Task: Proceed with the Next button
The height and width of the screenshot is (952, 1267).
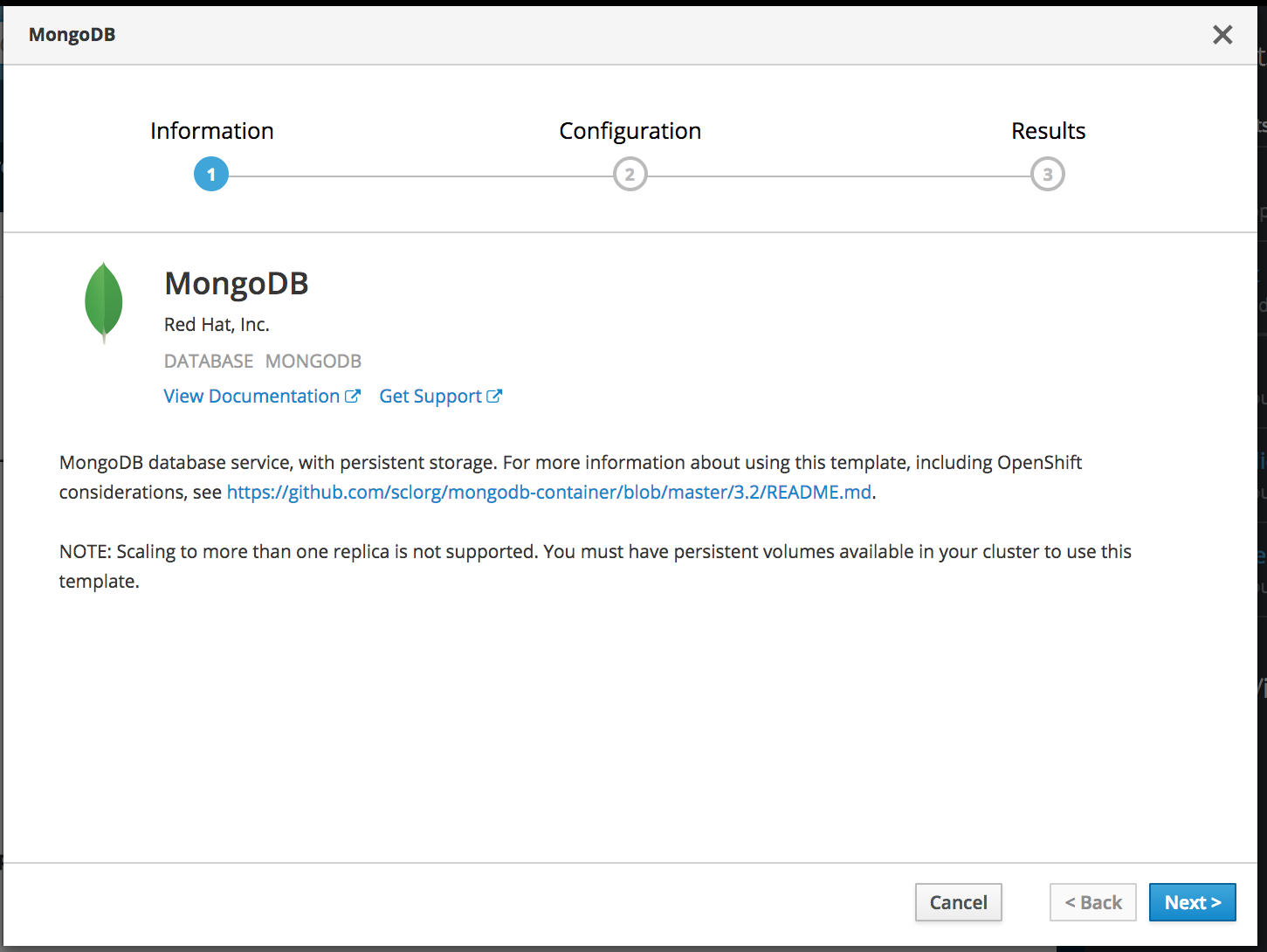Action: (x=1192, y=902)
